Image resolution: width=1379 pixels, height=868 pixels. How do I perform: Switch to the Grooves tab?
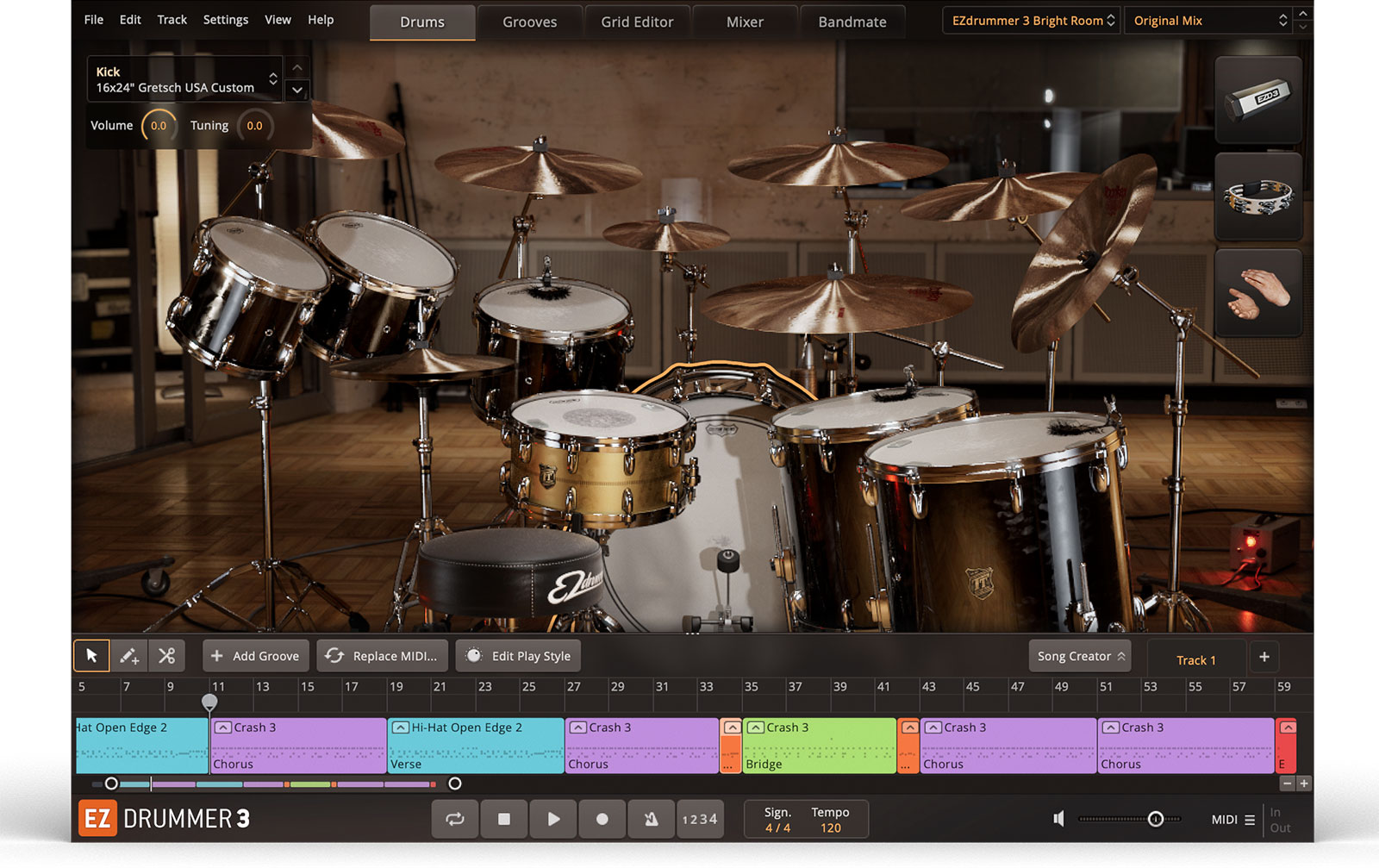pyautogui.click(x=530, y=22)
